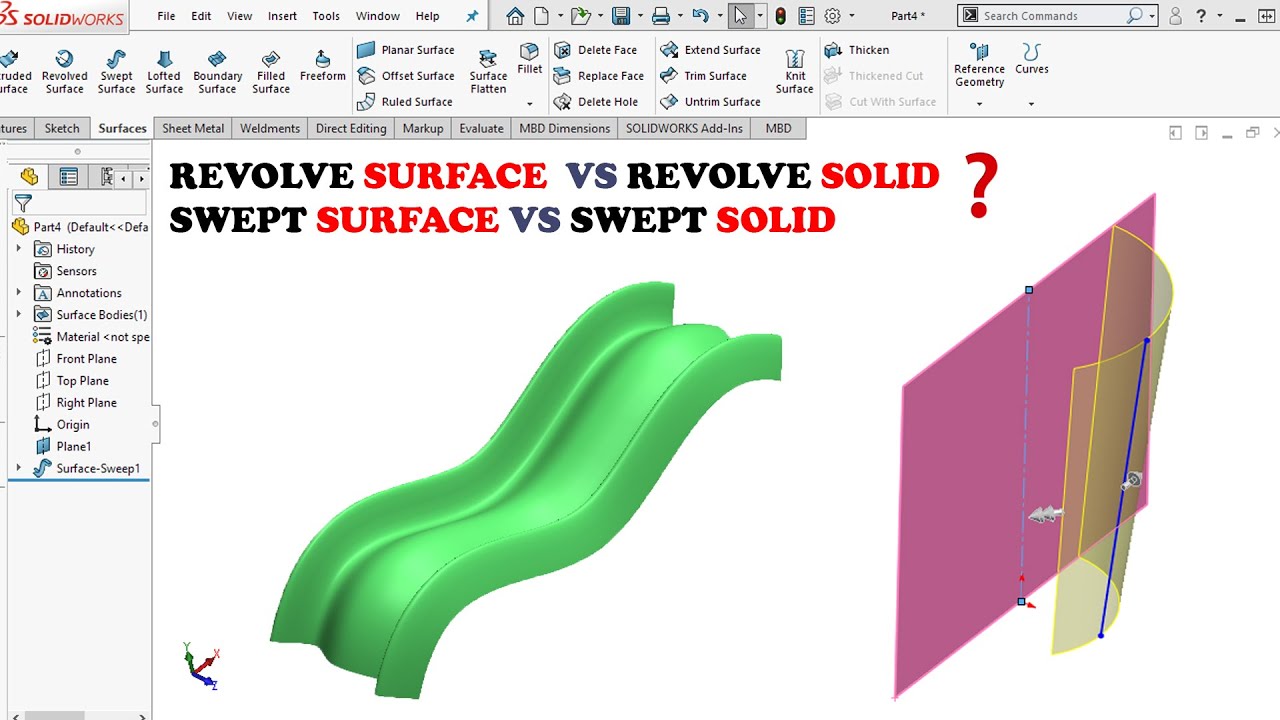Click the Trim Surface tool

pos(703,76)
